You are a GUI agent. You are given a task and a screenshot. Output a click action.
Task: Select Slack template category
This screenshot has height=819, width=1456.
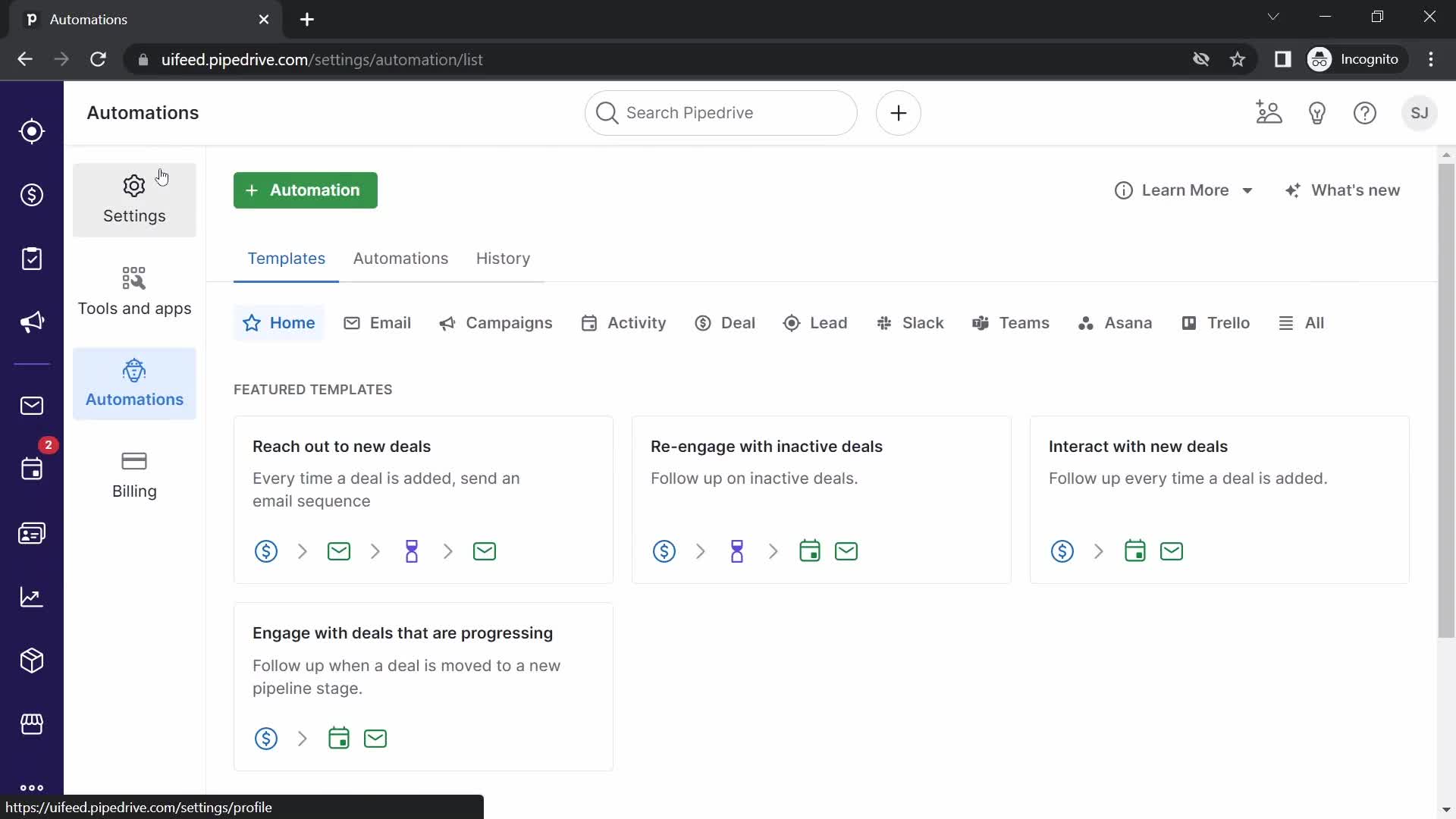click(910, 323)
